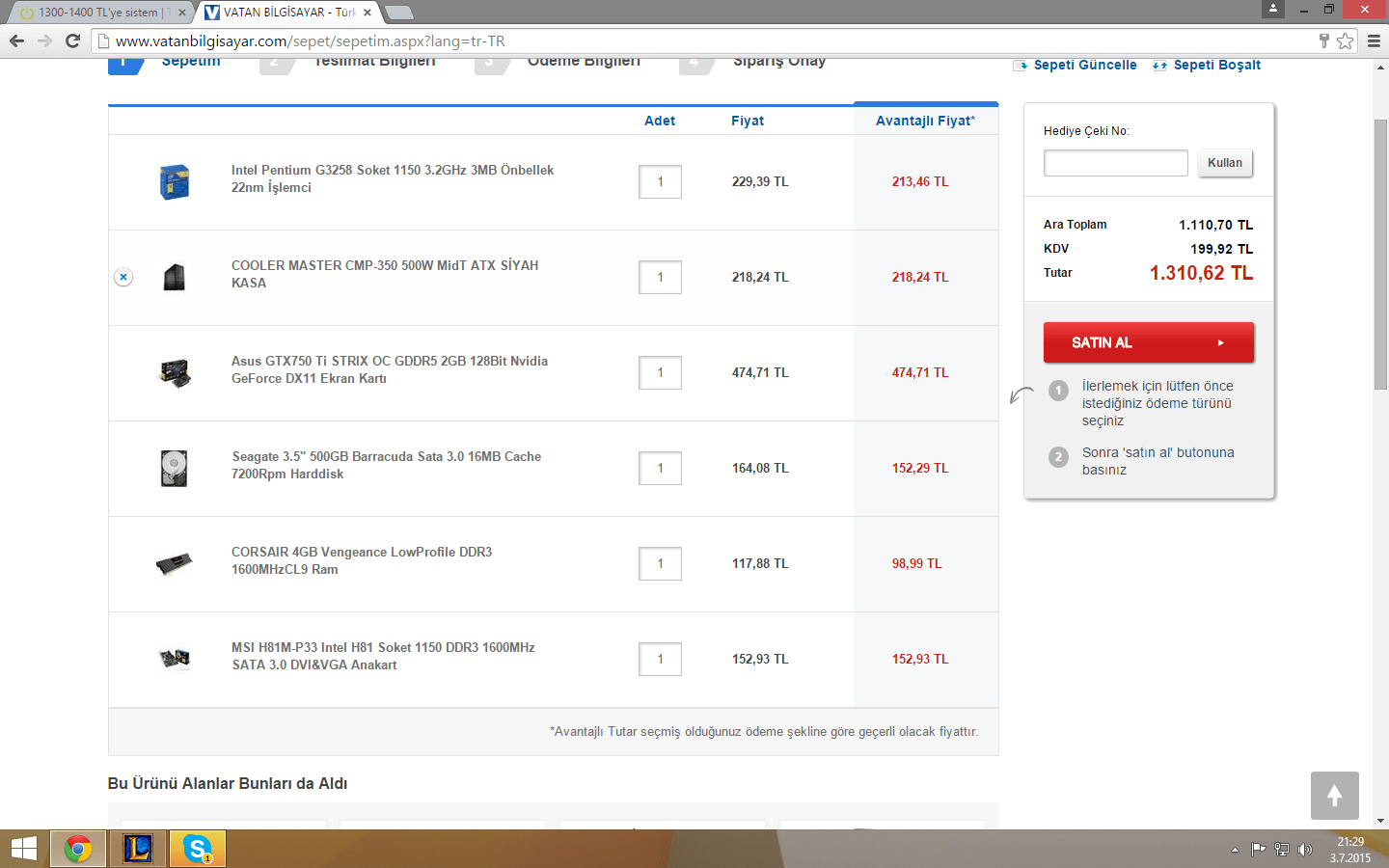The image size is (1389, 868).
Task: Click the MSI motherboard product image
Action: [x=175, y=659]
